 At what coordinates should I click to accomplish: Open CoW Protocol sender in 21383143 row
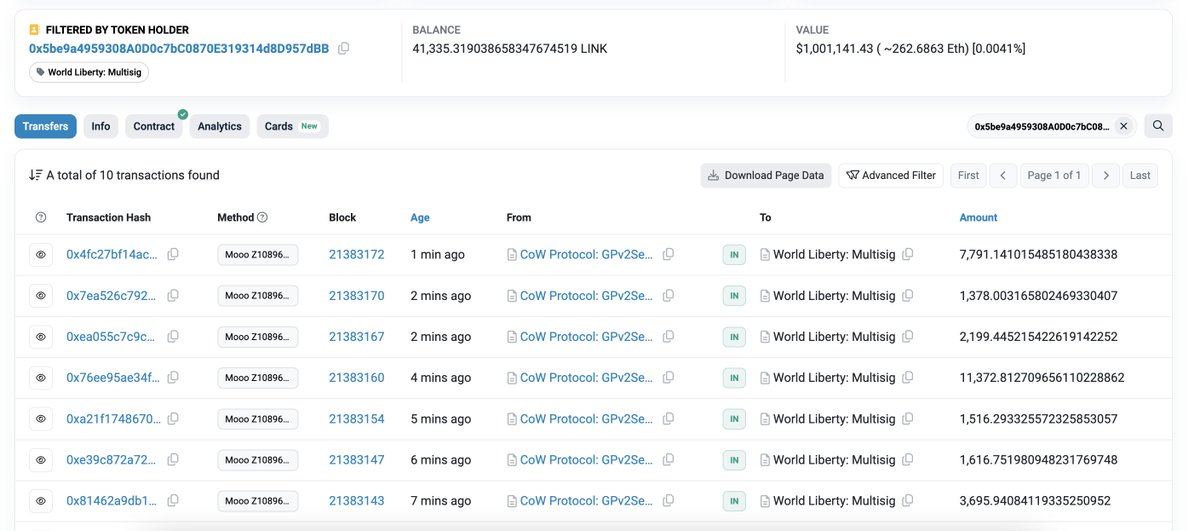coord(586,500)
